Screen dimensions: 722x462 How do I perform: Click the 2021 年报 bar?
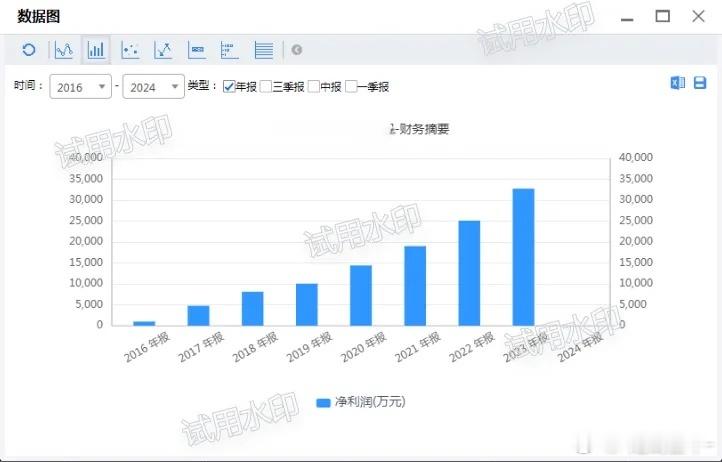coord(415,286)
